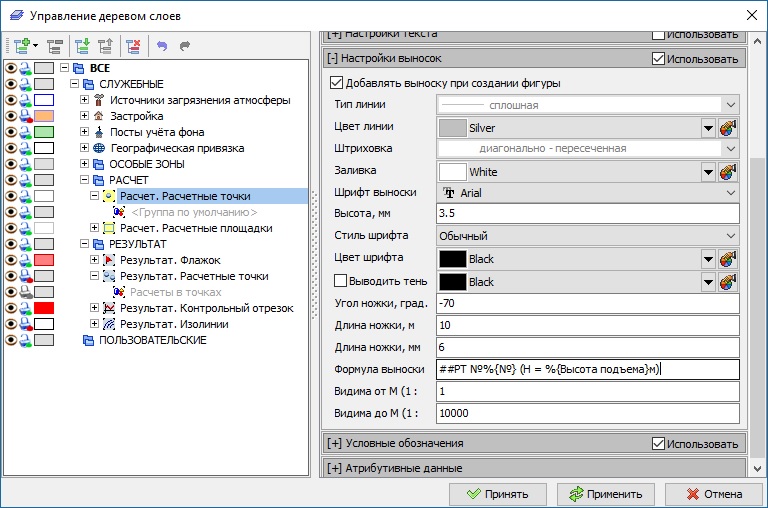Viewport: 768px width, 508px height.
Task: Open the 'Стиль шрифта' dropdown
Action: (x=587, y=237)
